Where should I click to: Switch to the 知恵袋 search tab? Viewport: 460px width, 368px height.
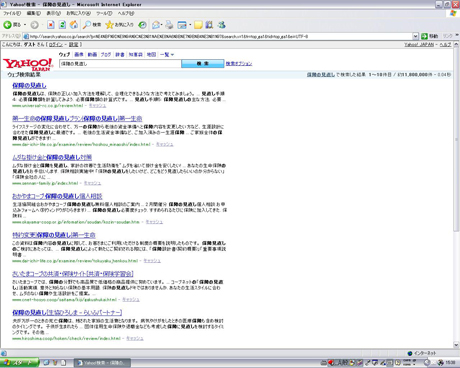click(x=136, y=54)
